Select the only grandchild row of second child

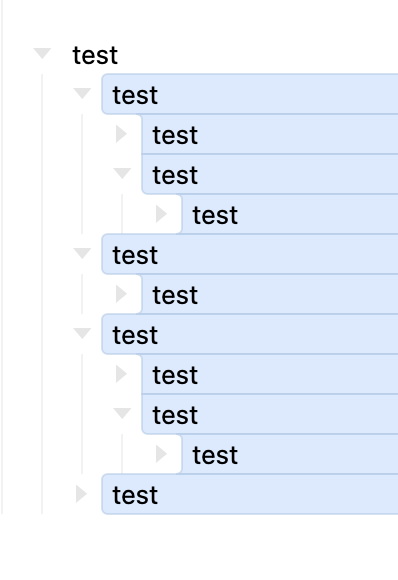click(270, 294)
